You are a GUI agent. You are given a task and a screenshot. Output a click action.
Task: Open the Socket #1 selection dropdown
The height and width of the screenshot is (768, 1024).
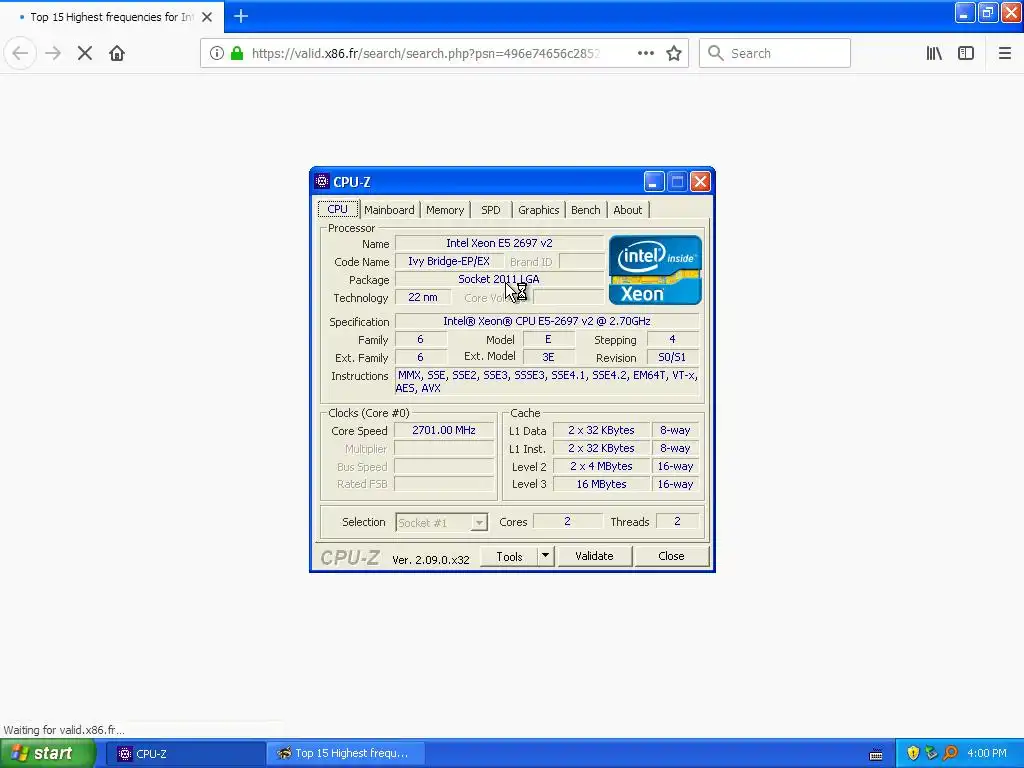coord(441,522)
